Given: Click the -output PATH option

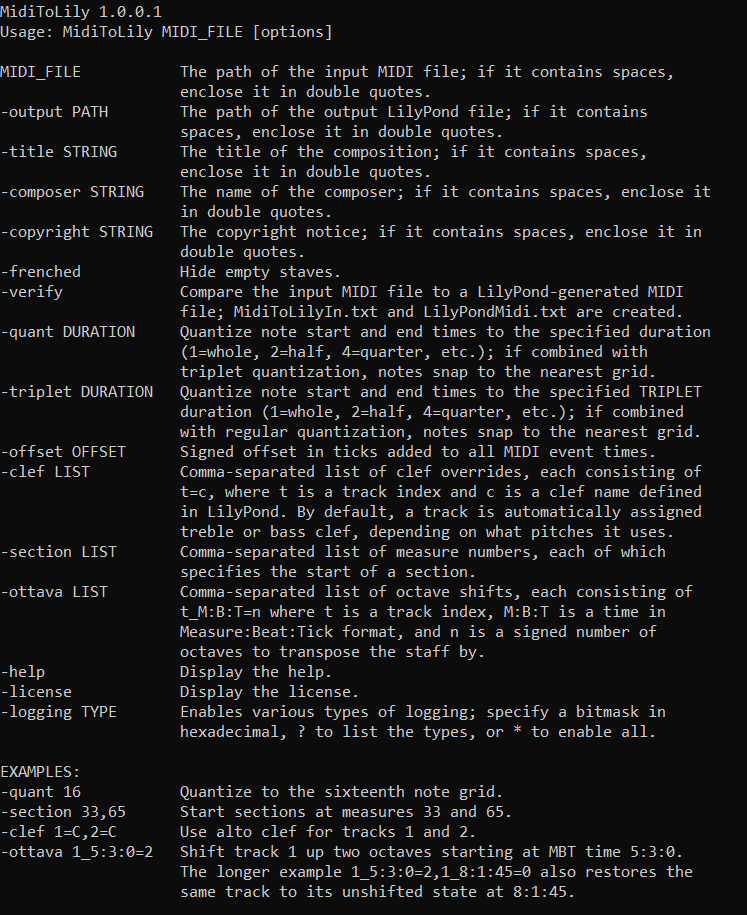Looking at the screenshot, I should (54, 111).
